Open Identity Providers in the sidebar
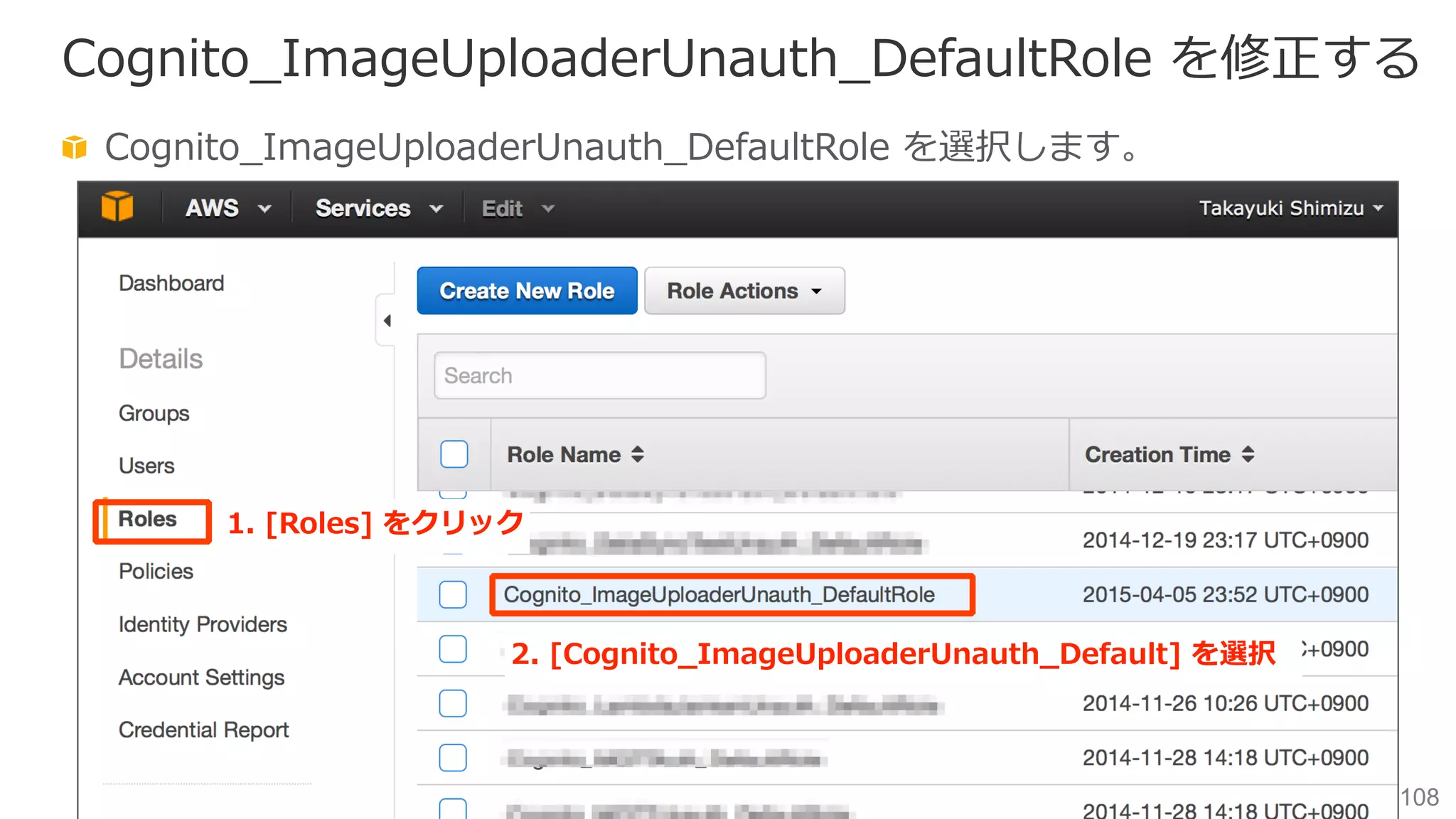 pos(203,624)
